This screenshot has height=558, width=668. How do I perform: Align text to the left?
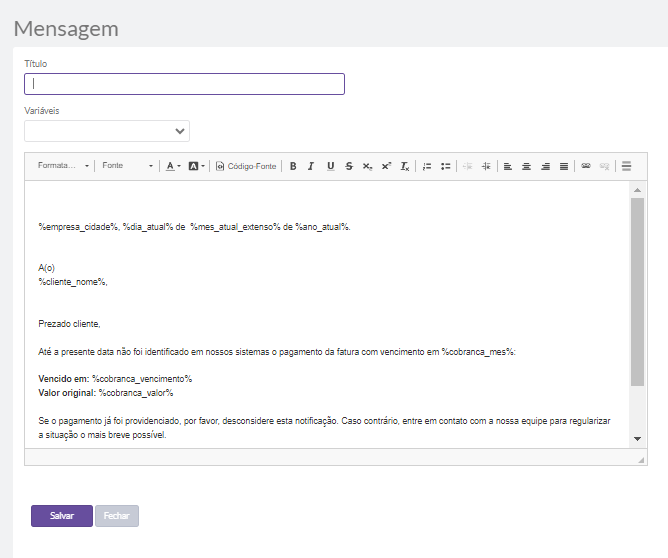(x=508, y=166)
